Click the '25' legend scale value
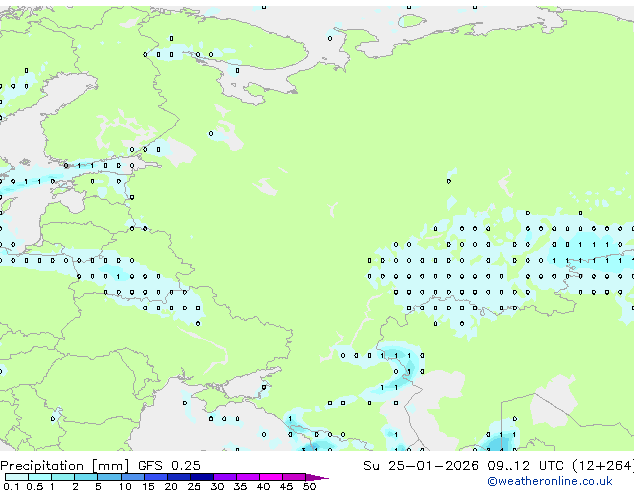The width and height of the screenshot is (634, 490). point(194,486)
